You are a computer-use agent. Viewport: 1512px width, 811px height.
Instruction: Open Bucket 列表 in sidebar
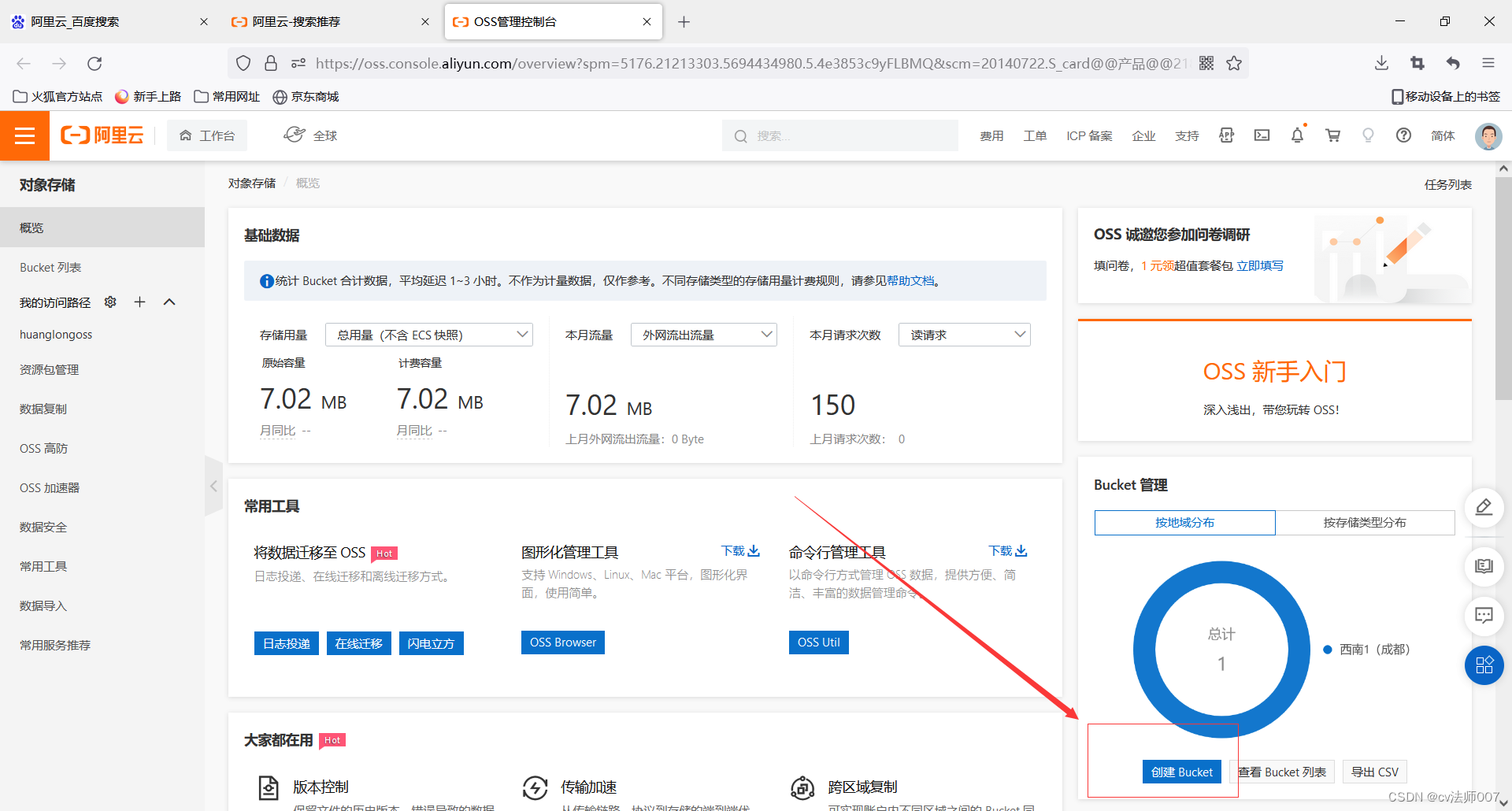50,267
